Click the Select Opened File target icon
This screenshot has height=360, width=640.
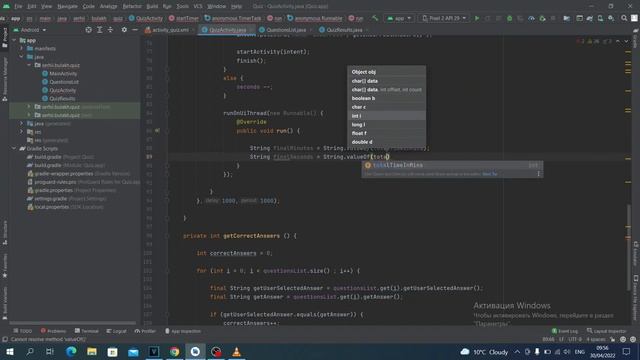point(89,30)
